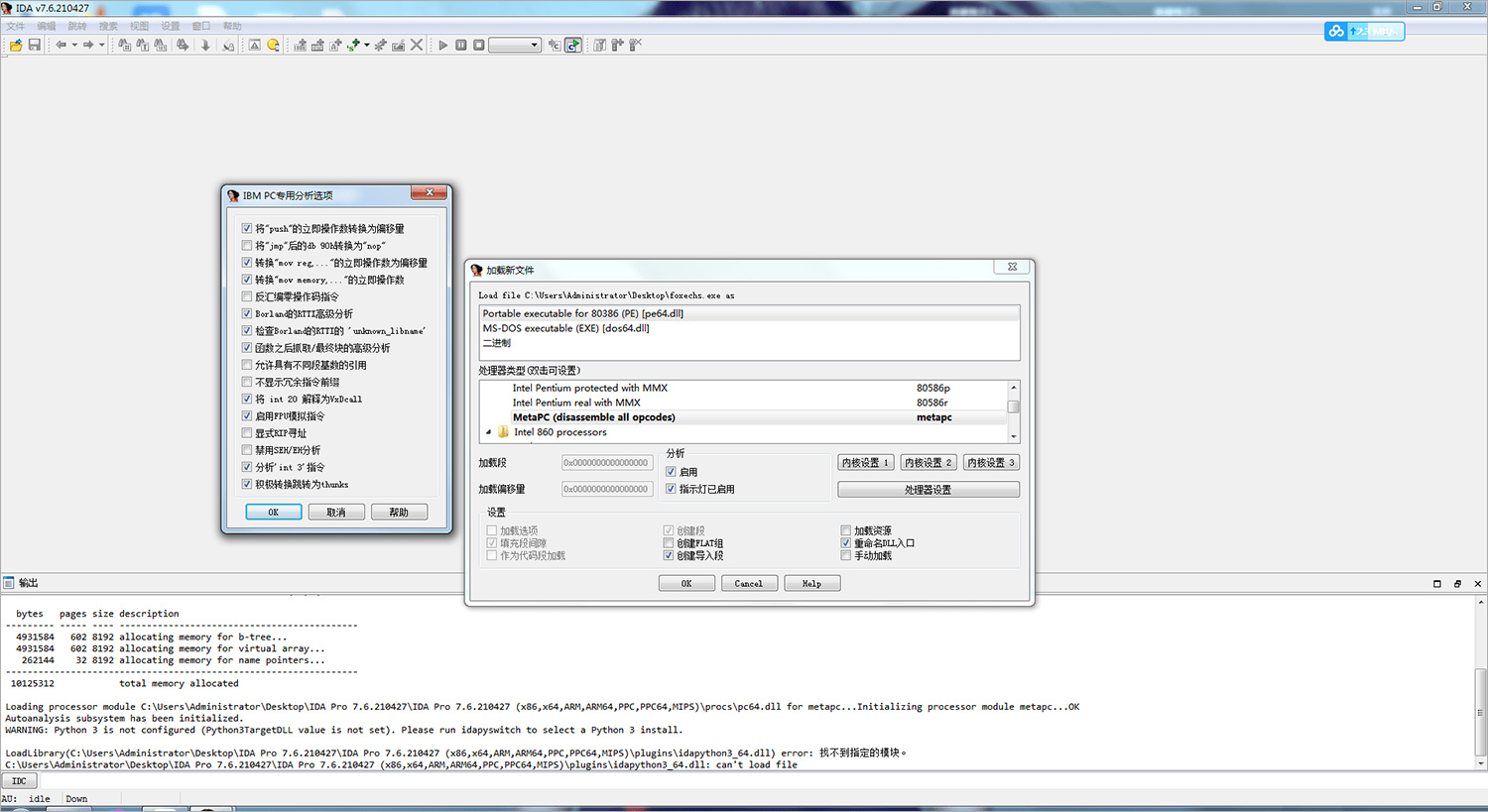Uncheck the 重命名DLL入口 option
Viewport: 1488px width, 812px height.
coord(846,543)
